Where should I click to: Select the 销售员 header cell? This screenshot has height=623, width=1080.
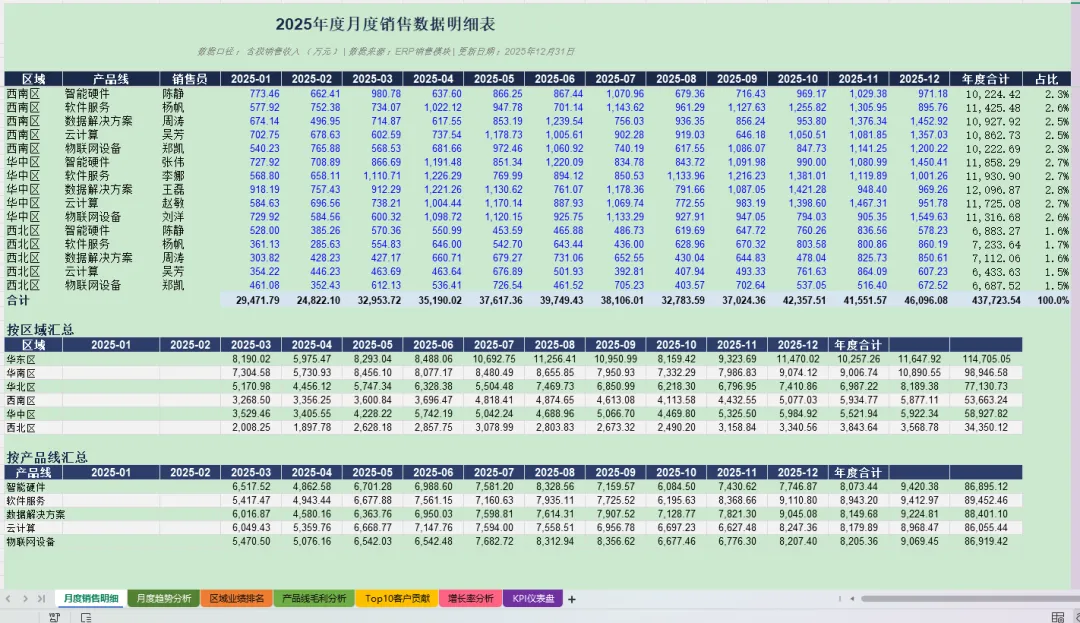(x=189, y=79)
